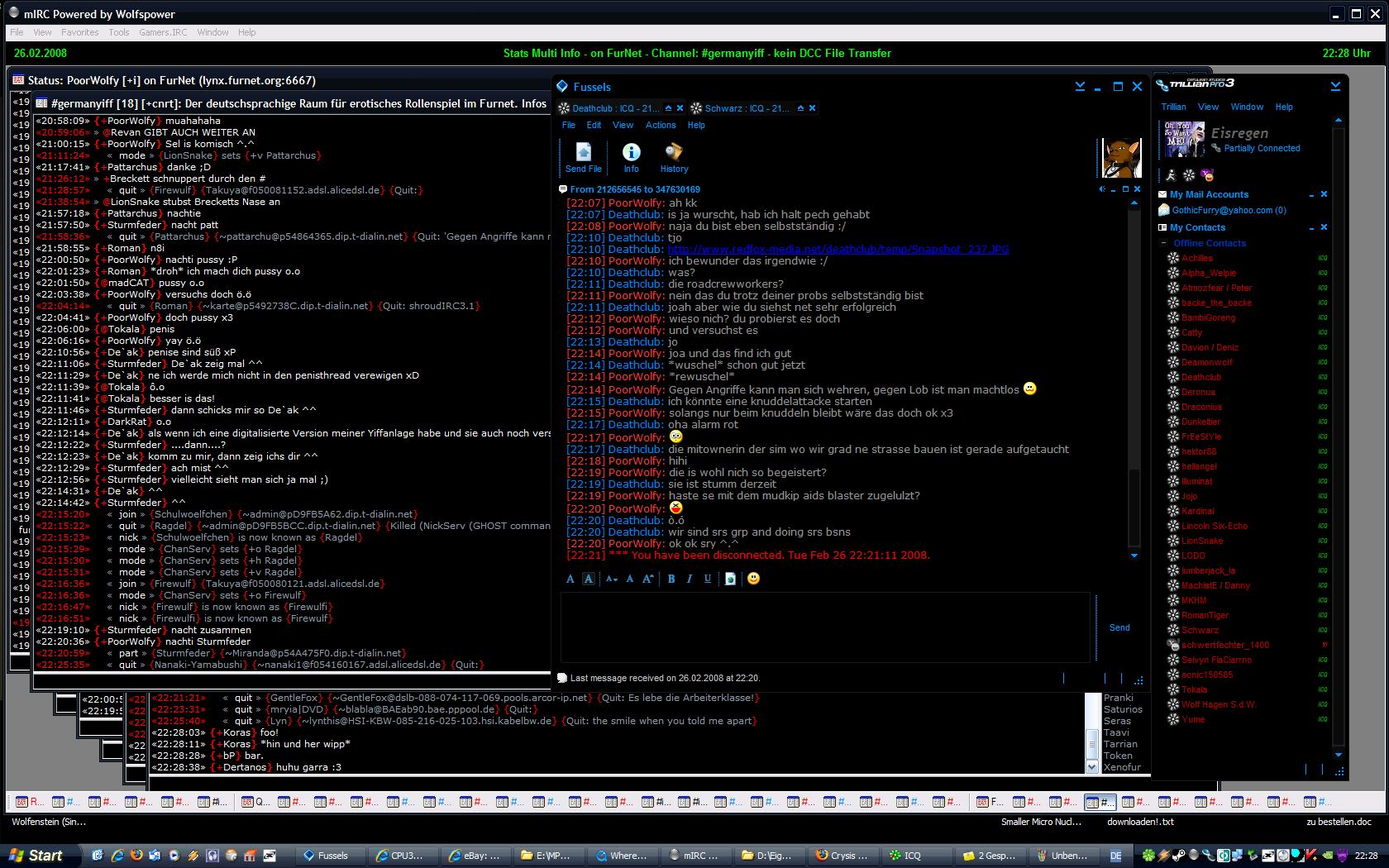This screenshot has width=1389, height=868.
Task: Click the ICQ flower icon below Eisregen
Action: point(1189,175)
